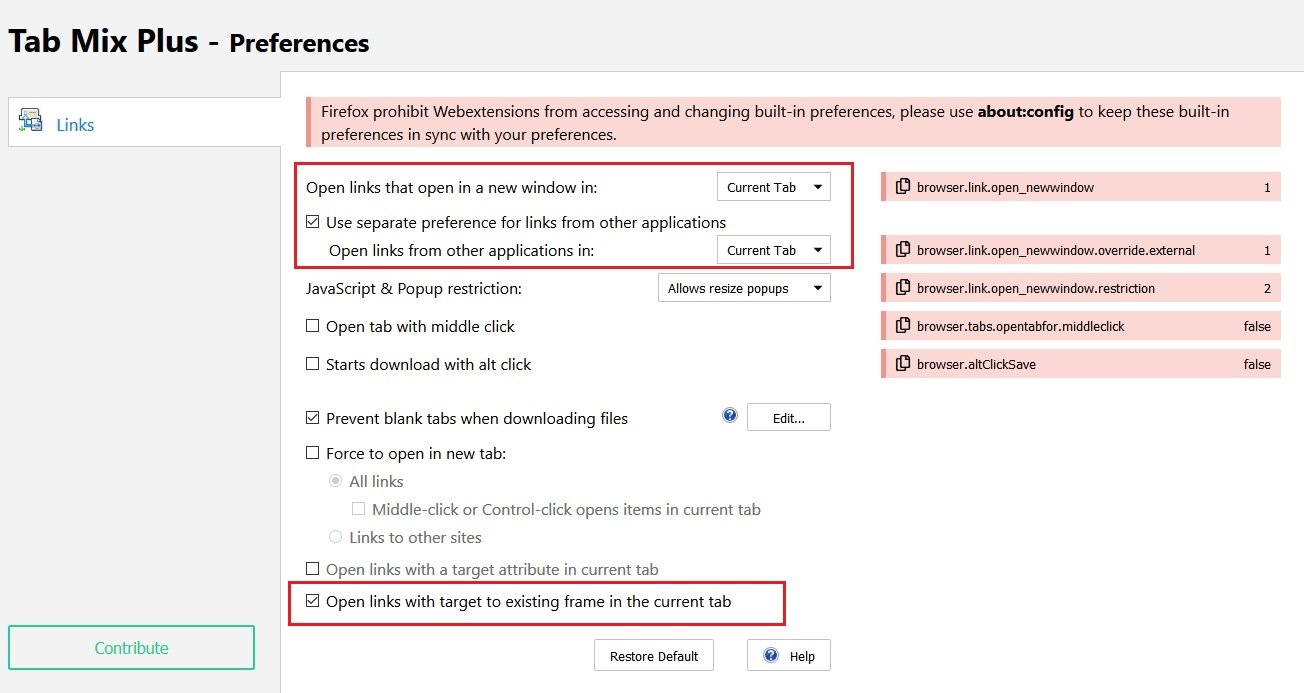Click the Restore Default button
The image size is (1304, 693).
point(654,656)
